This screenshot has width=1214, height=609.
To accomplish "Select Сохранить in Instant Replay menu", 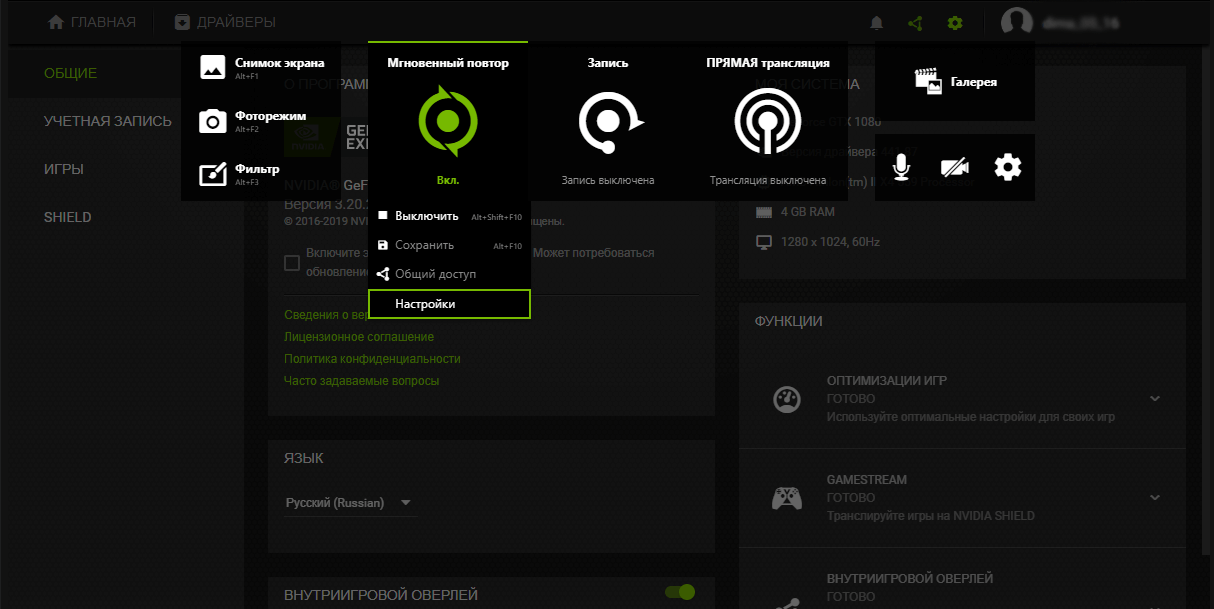I will (449, 245).
